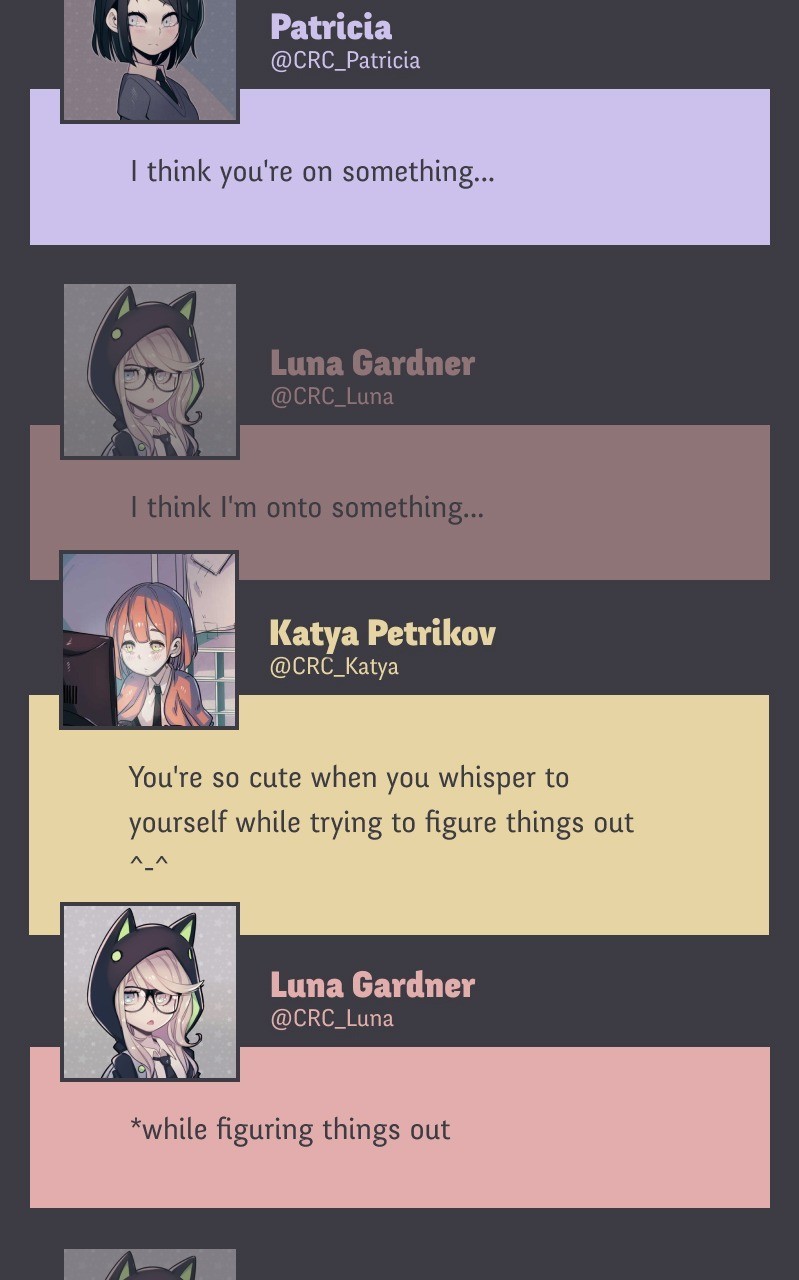The height and width of the screenshot is (1280, 799).
Task: Click the mauve "I think I'm onto something..." message
Action: tap(400, 503)
